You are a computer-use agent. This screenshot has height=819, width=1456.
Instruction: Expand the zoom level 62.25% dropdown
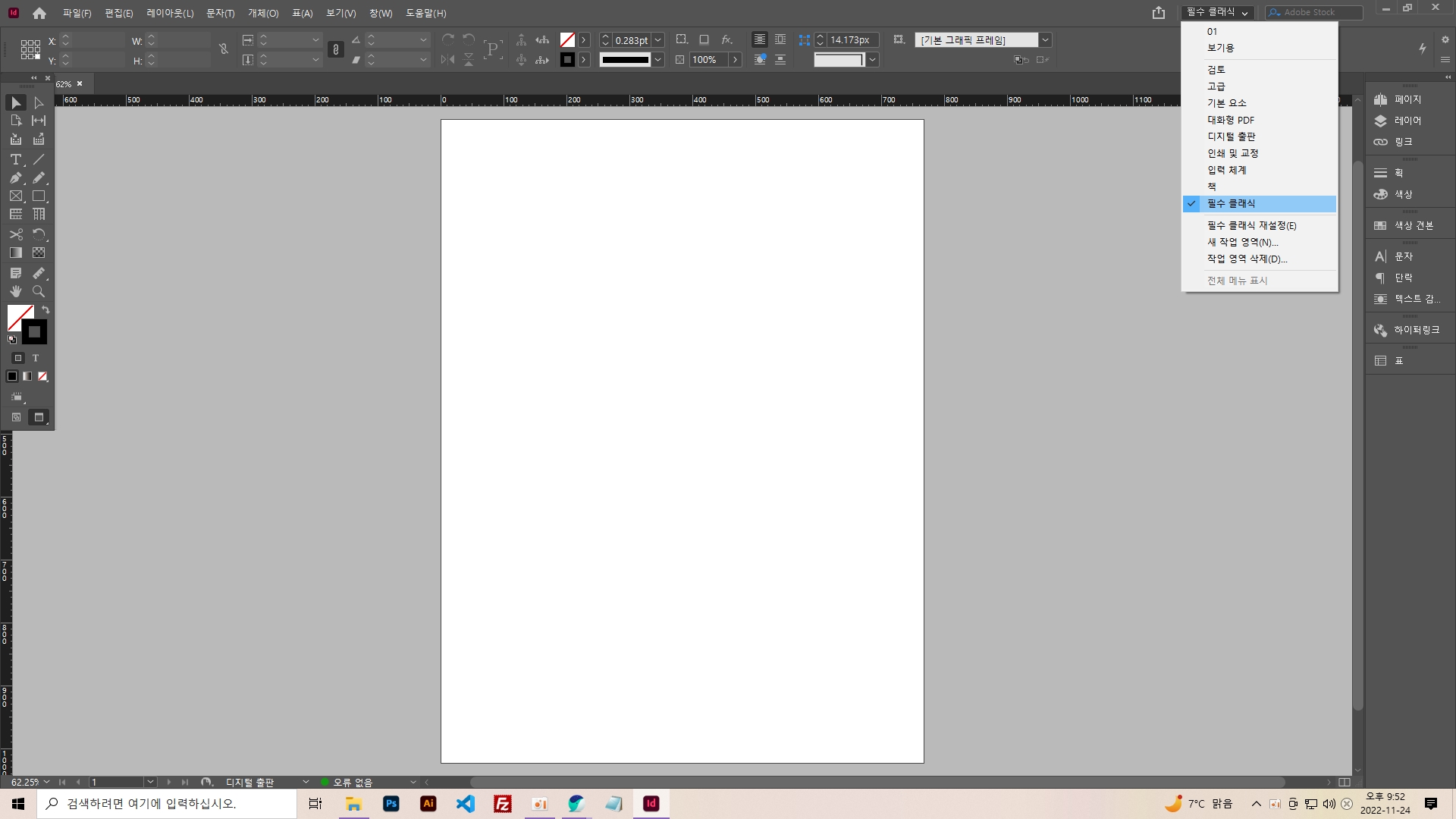47,782
